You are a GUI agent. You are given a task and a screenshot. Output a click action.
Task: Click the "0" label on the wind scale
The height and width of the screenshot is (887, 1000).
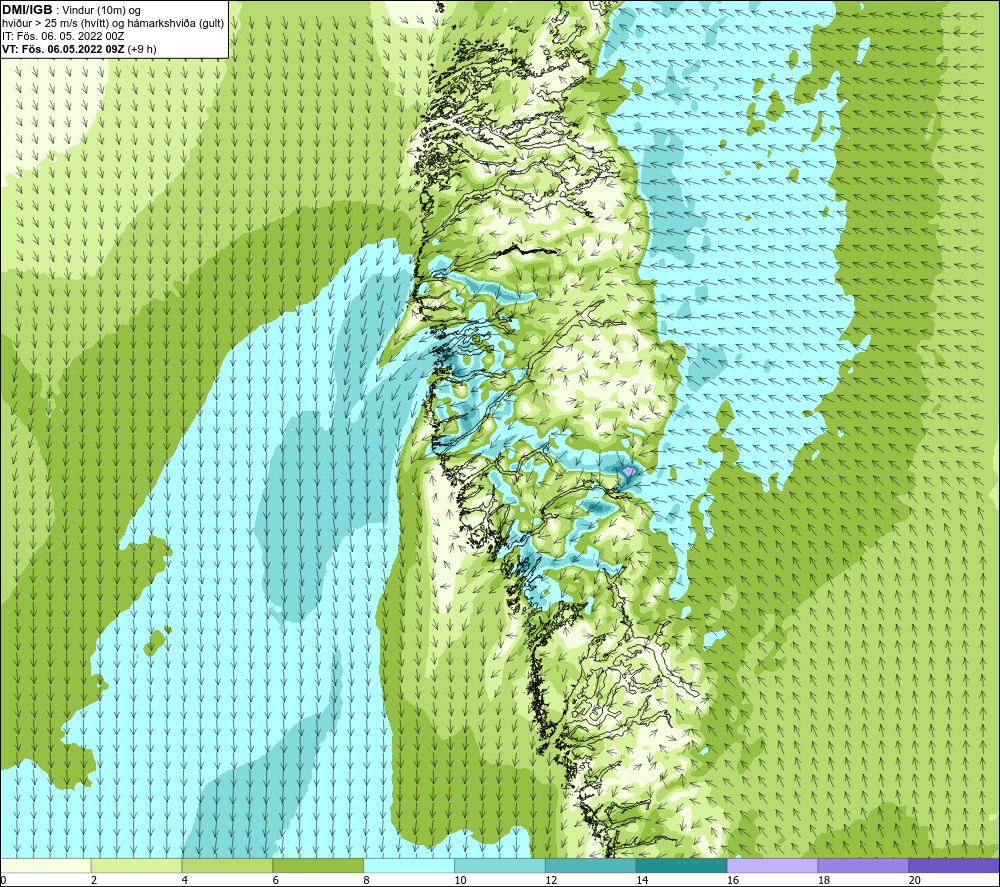(3, 880)
